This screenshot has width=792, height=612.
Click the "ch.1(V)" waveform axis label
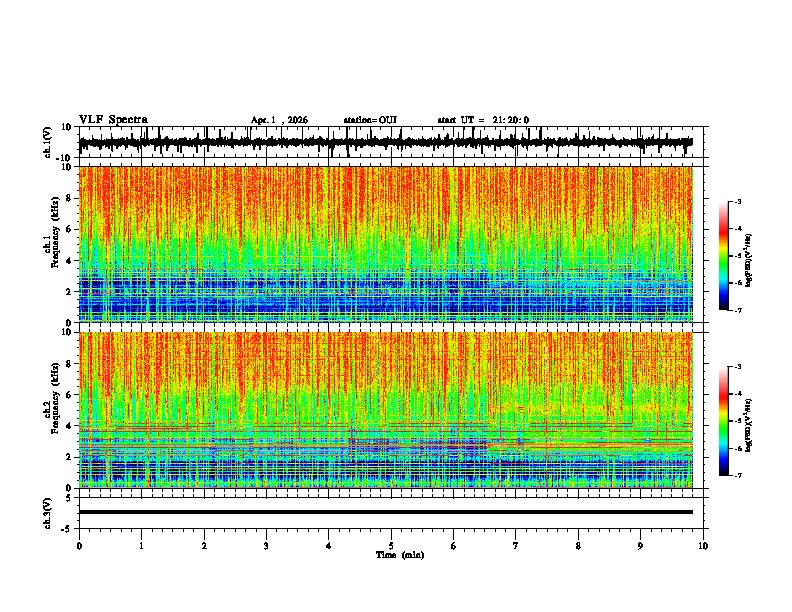[x=48, y=142]
